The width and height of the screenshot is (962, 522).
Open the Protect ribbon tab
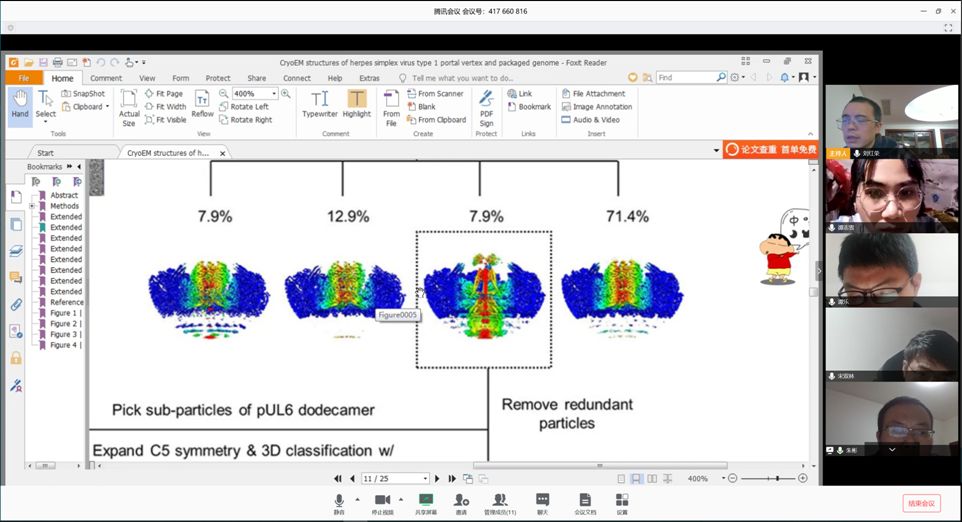click(218, 78)
